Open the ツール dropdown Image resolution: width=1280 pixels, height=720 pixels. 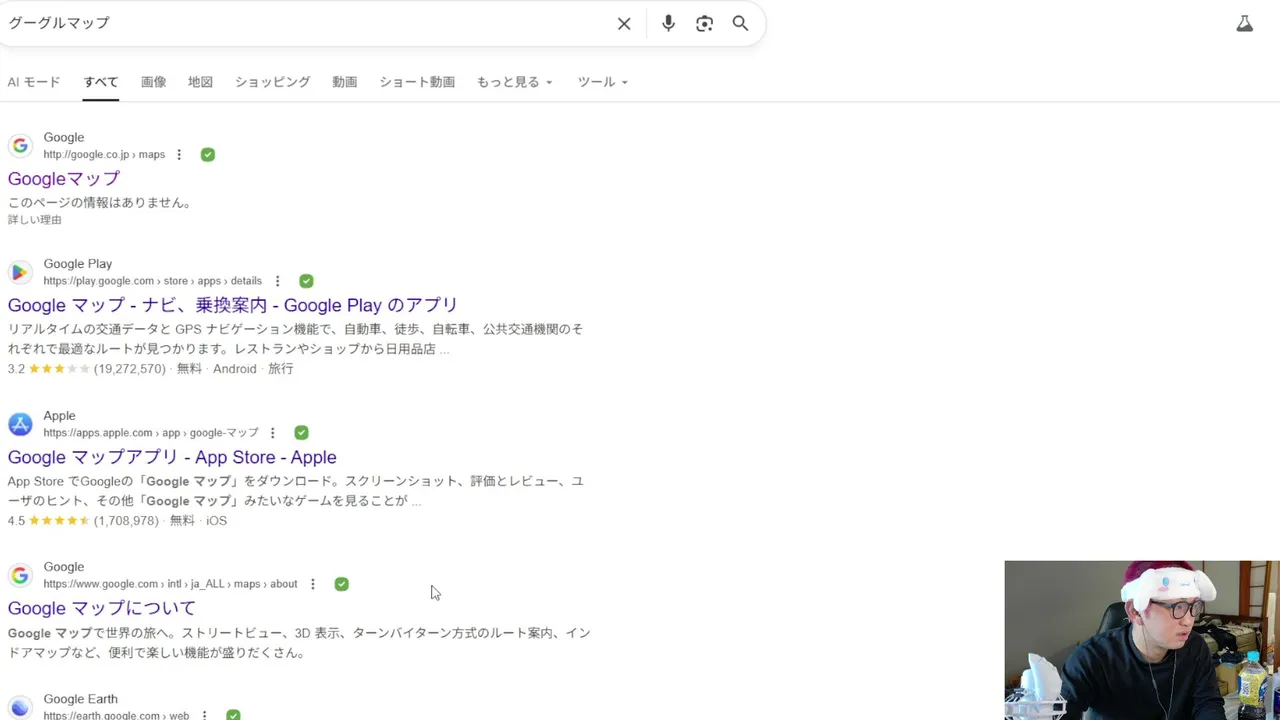pos(602,82)
